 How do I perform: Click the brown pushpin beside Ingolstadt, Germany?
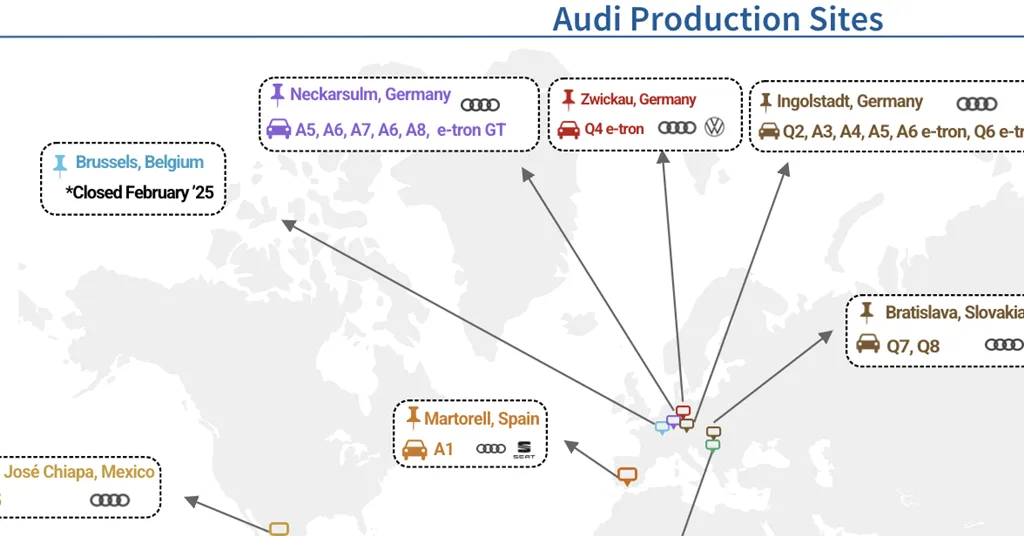765,101
